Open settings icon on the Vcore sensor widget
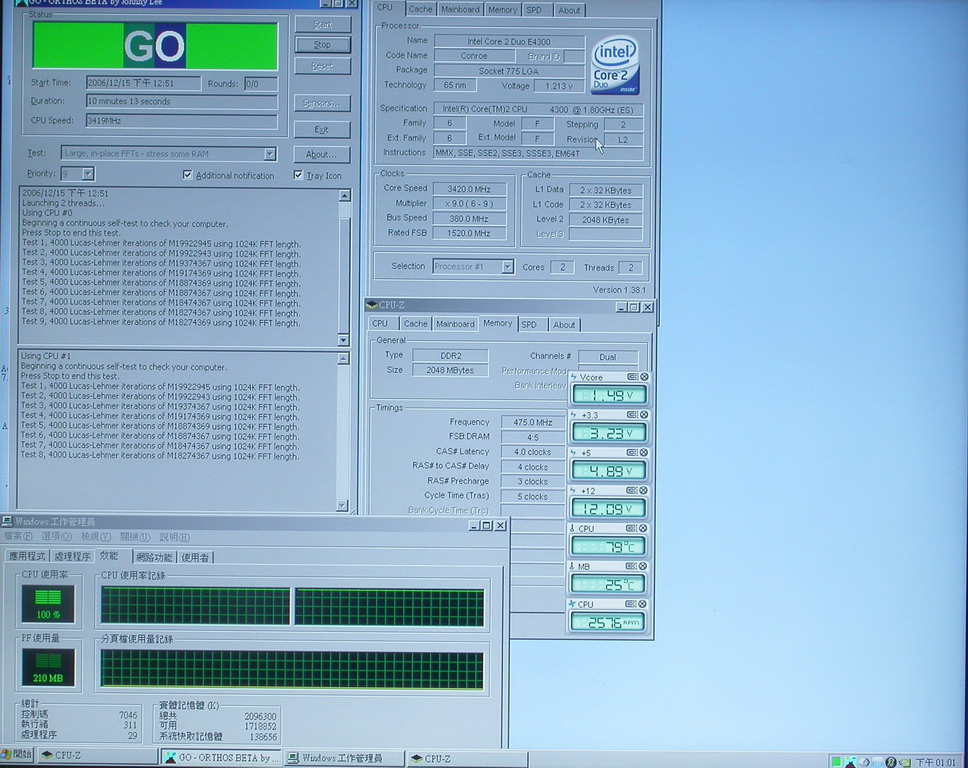The image size is (968, 768). pyautogui.click(x=632, y=377)
